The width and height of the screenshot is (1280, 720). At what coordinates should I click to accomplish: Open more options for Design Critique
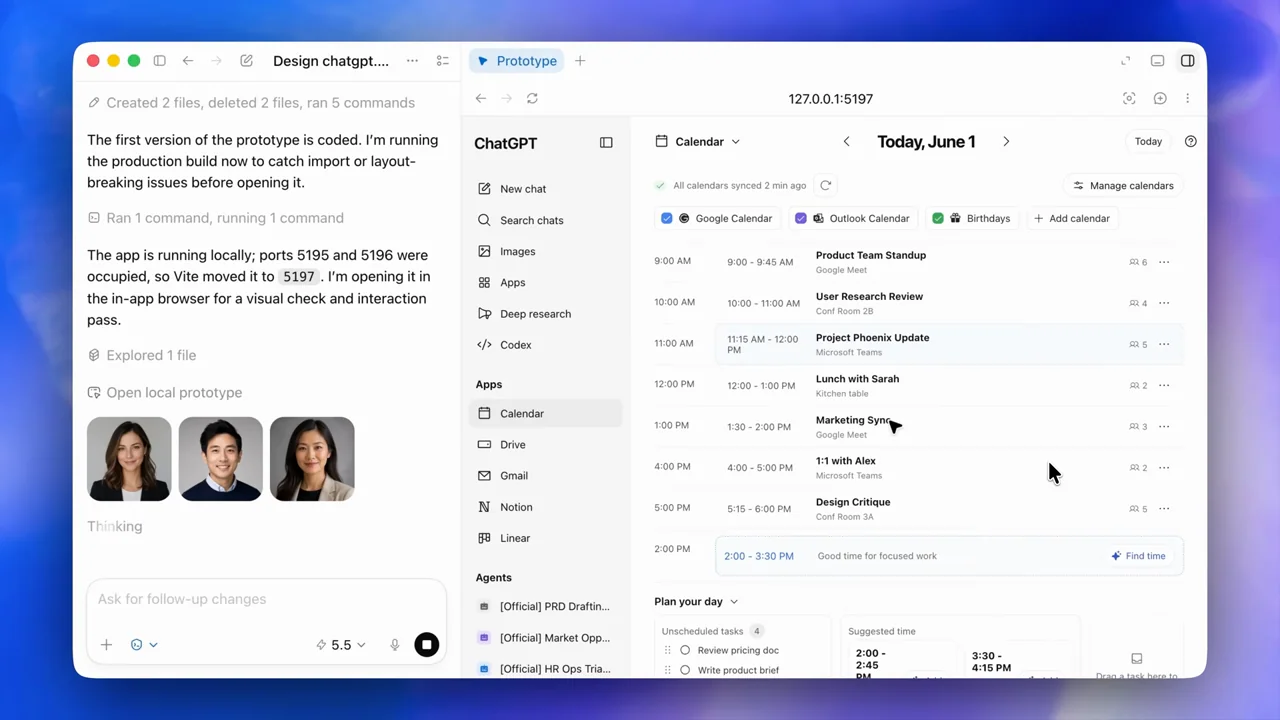[1164, 509]
